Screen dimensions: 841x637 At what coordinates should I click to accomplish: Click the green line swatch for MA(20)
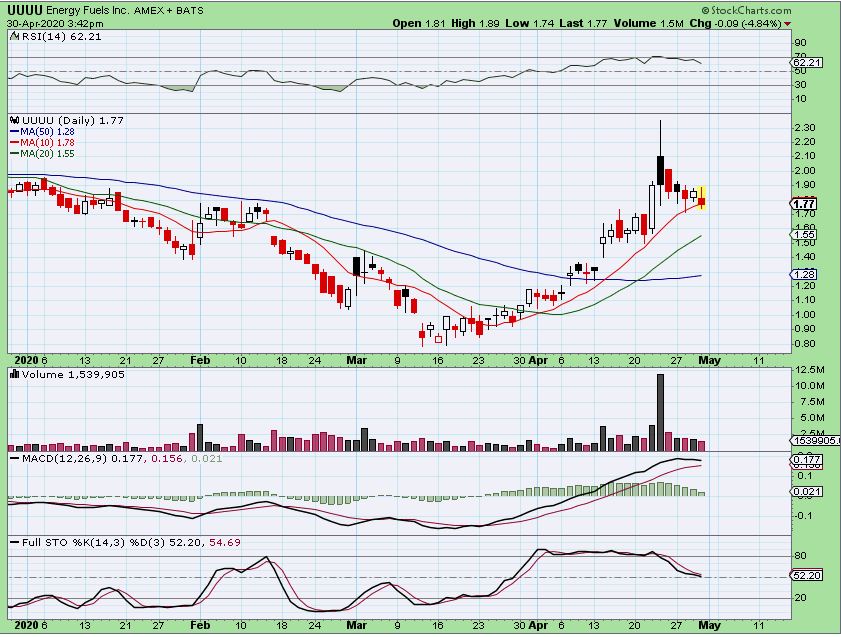(15, 154)
